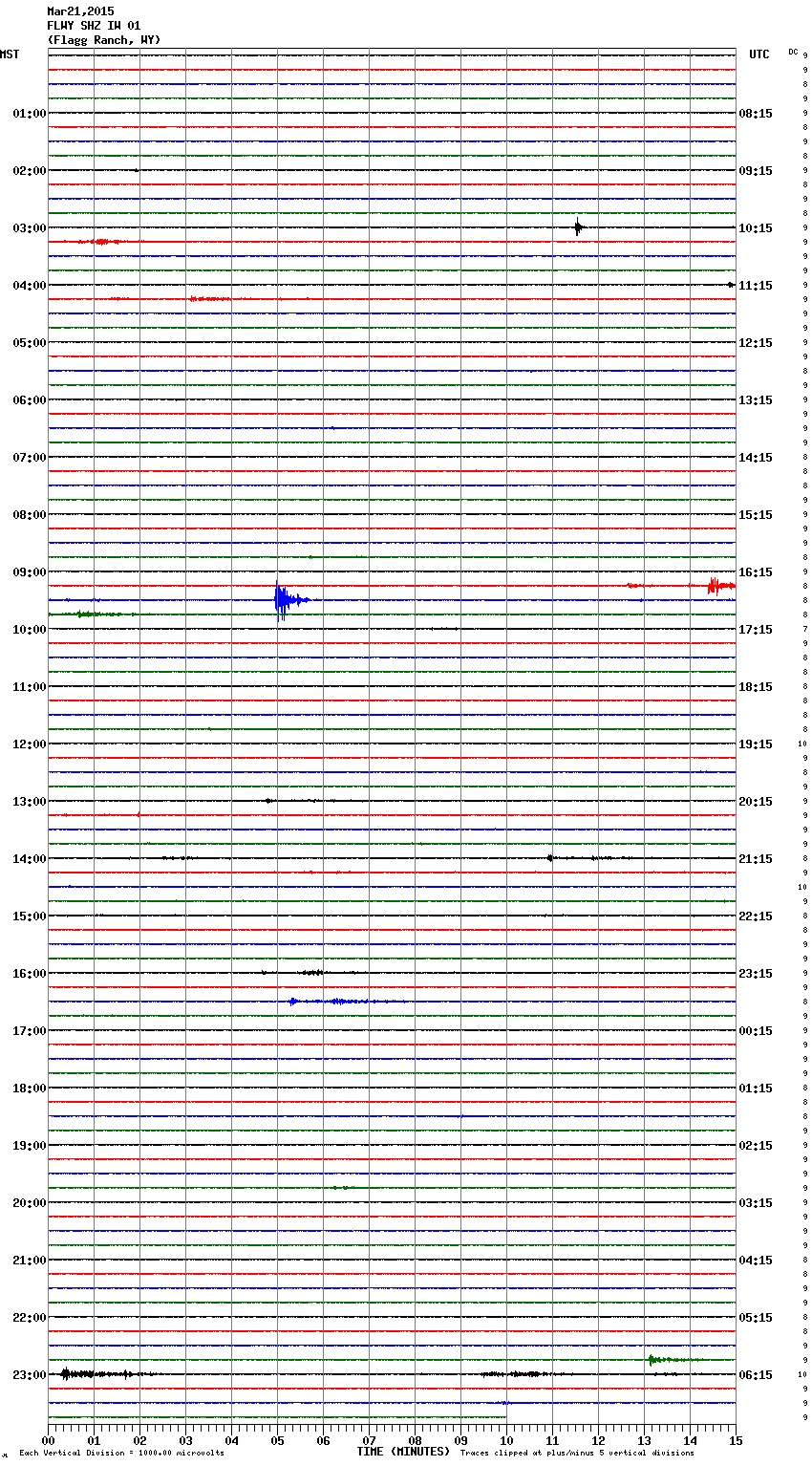Select the 16:00 MST time label
The image size is (812, 1466).
30,974
